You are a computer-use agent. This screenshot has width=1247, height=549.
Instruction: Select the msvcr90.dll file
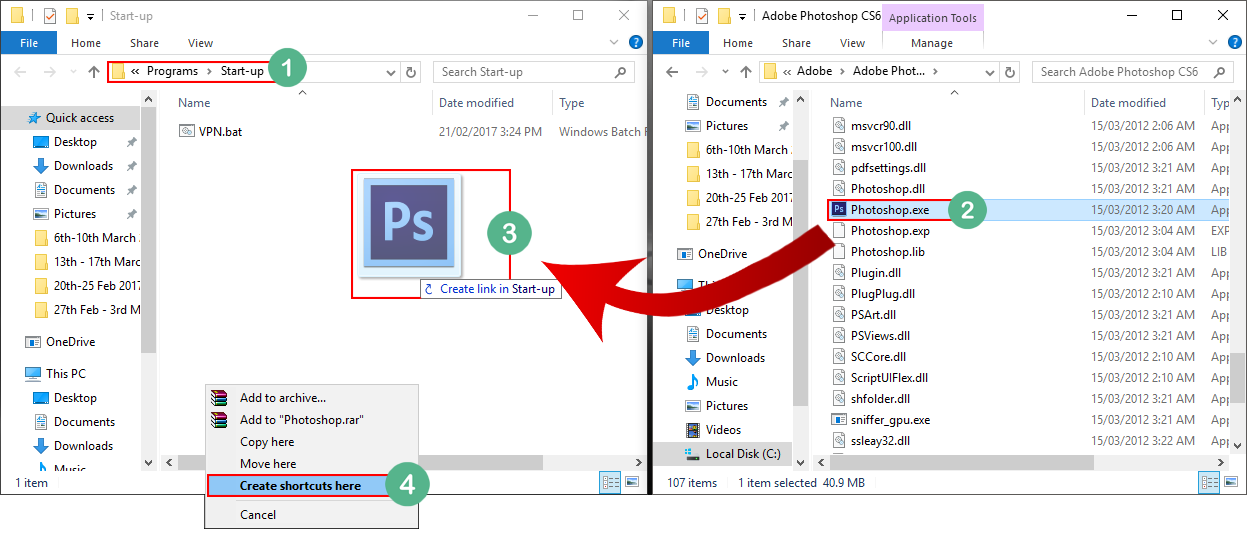pos(882,125)
